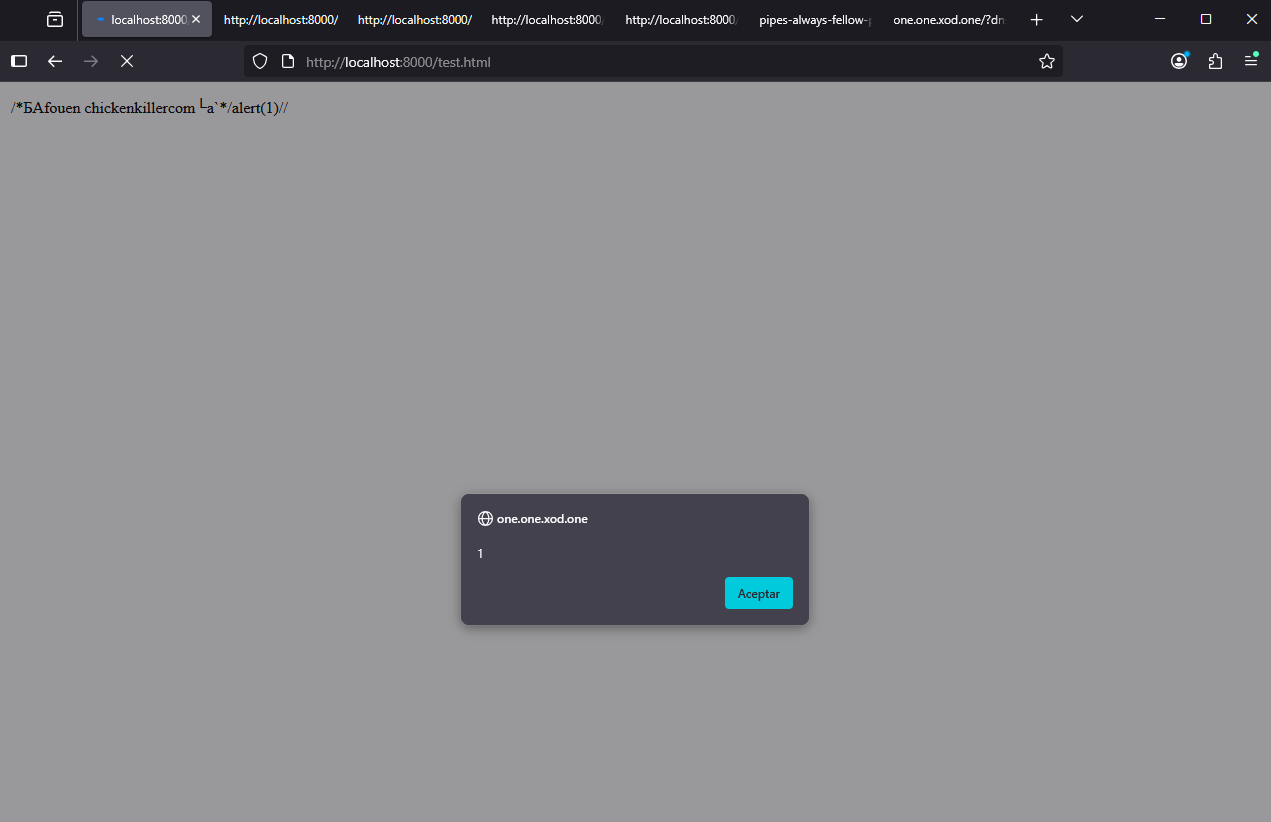Close the active localhost:8000 tab
The image size is (1271, 822).
coord(196,19)
